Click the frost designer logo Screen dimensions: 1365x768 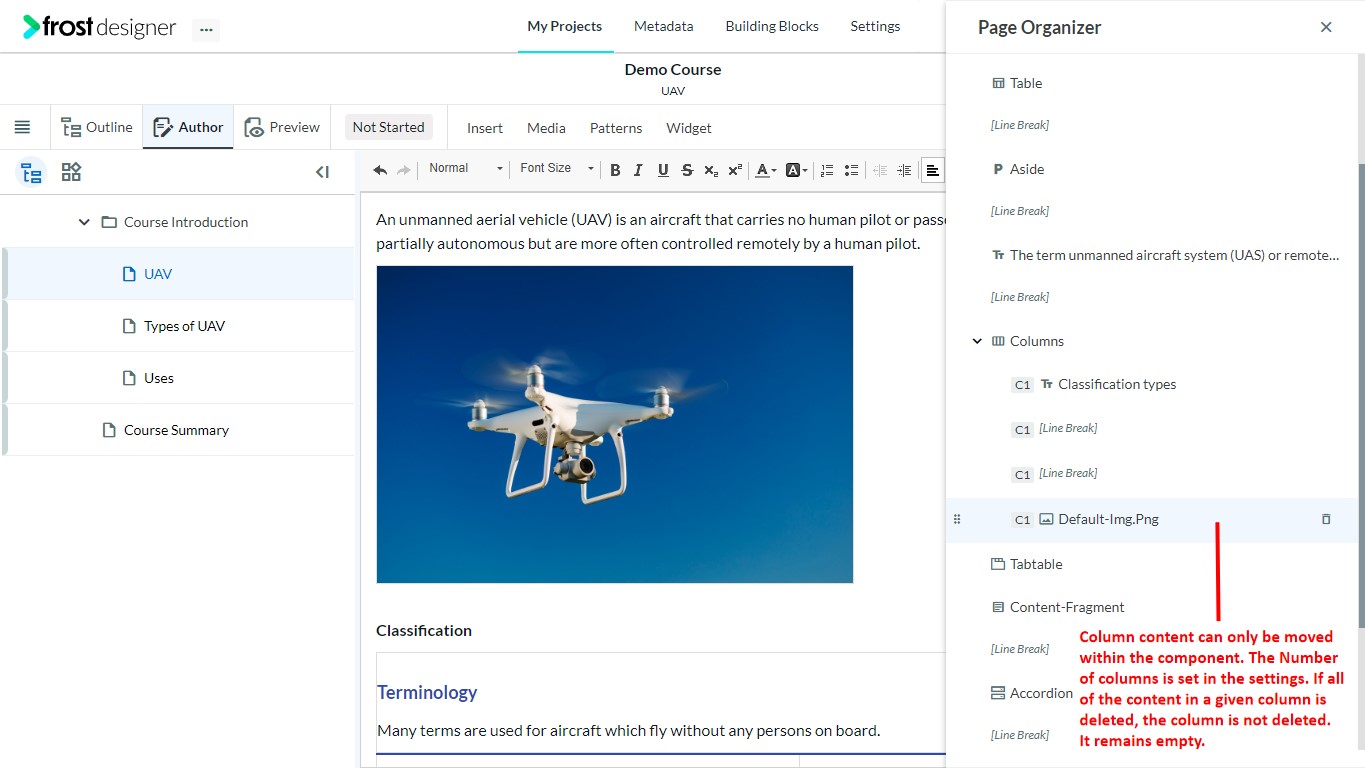(100, 27)
